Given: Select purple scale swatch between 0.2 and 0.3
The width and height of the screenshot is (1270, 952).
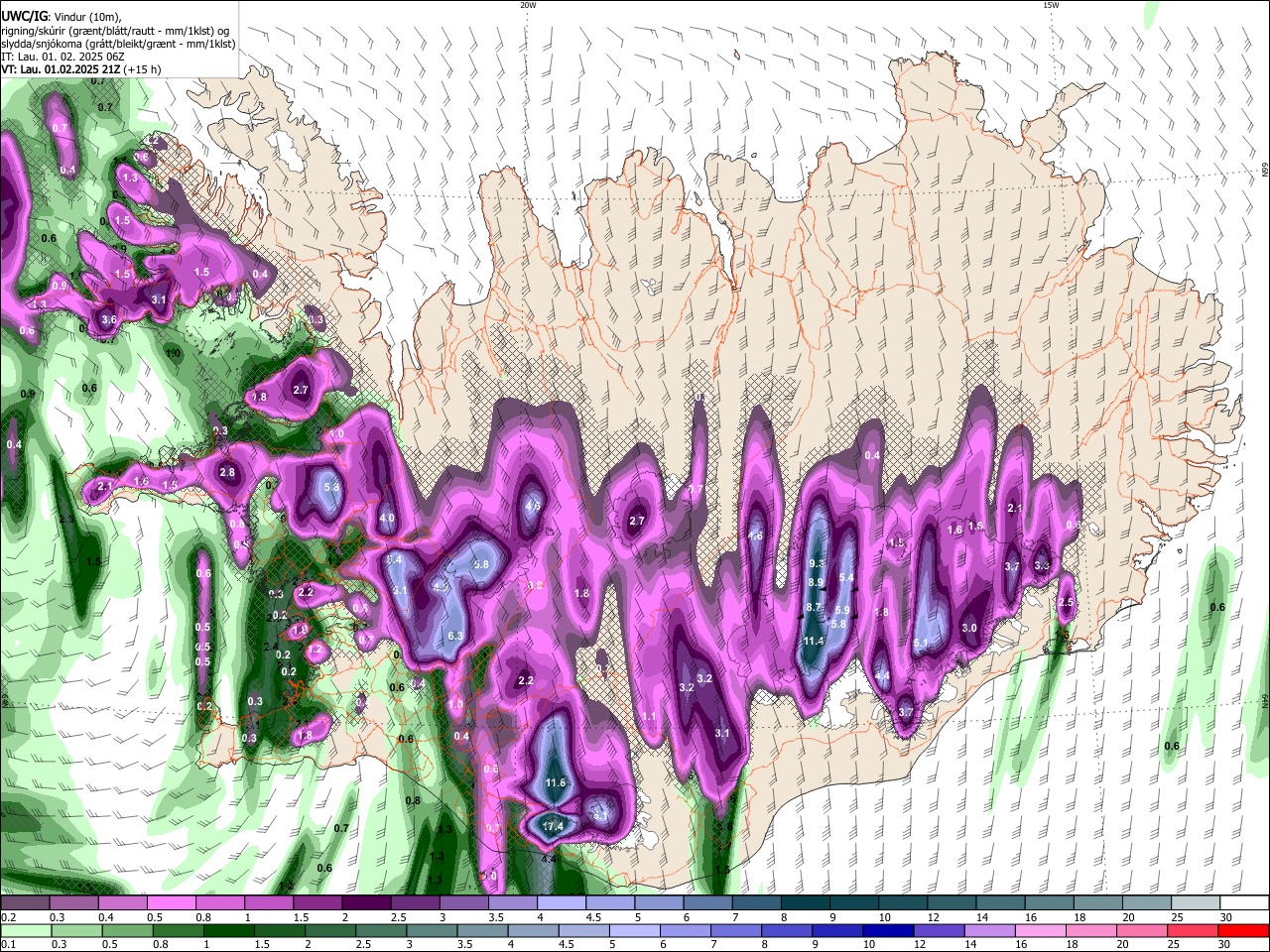Looking at the screenshot, I should [x=24, y=903].
